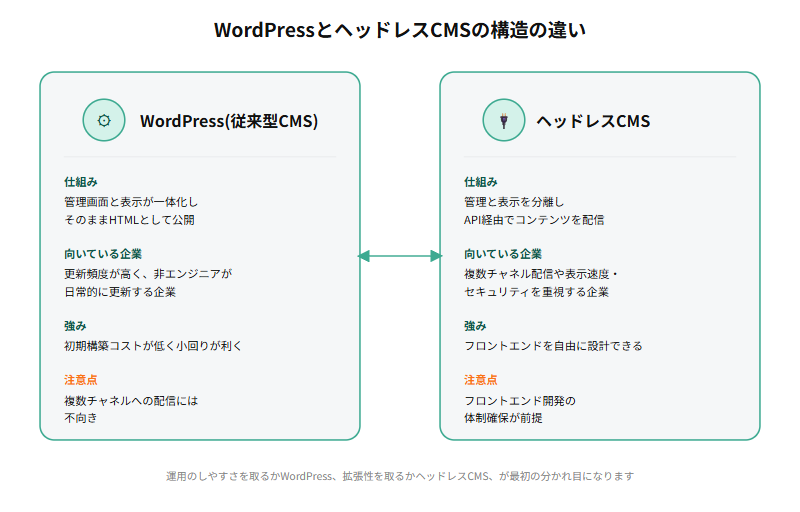This screenshot has height=512, width=800.
Task: Select text API経由でコンテンツを配信
Action: tap(534, 220)
